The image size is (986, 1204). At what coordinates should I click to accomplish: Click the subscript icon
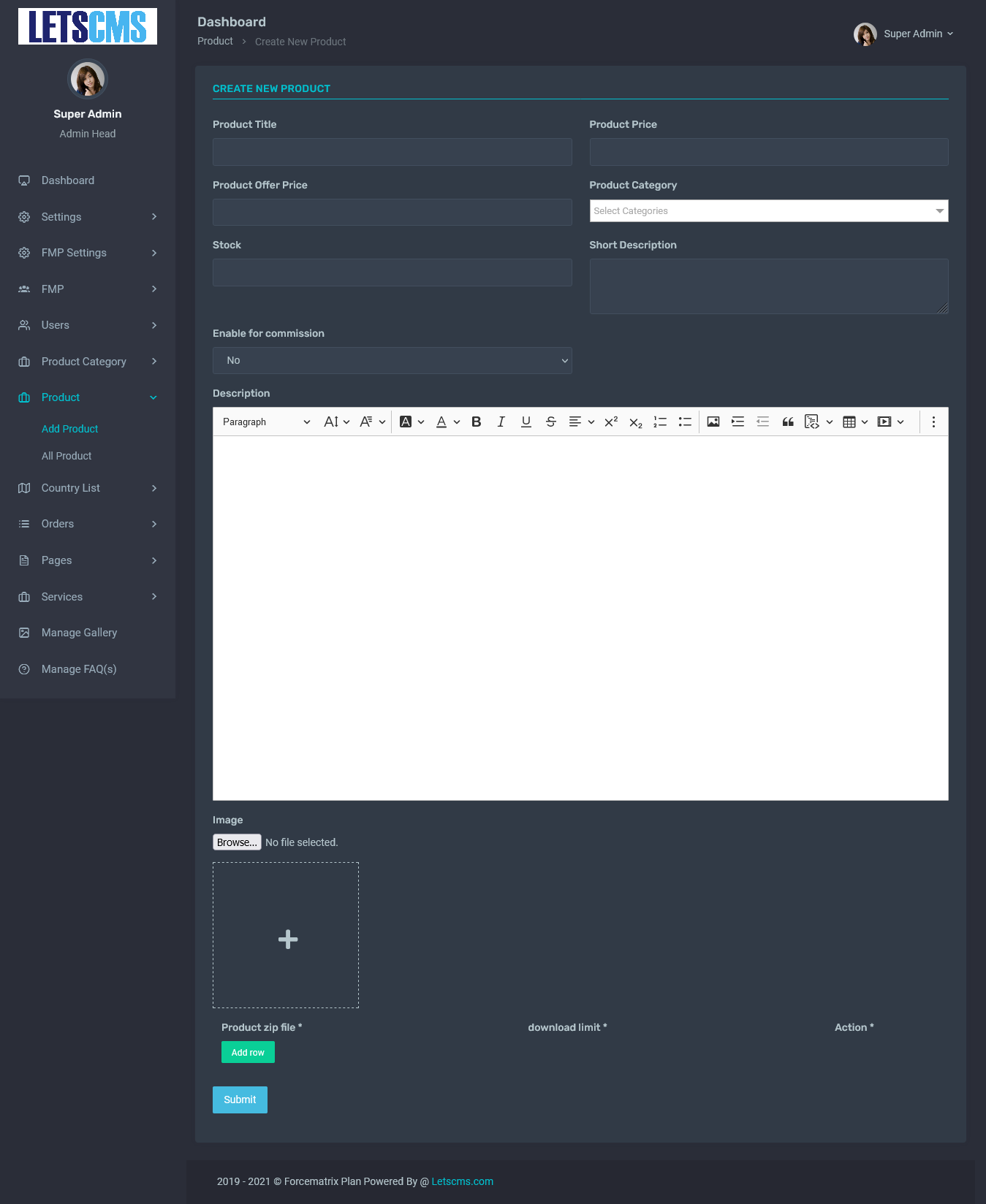636,422
